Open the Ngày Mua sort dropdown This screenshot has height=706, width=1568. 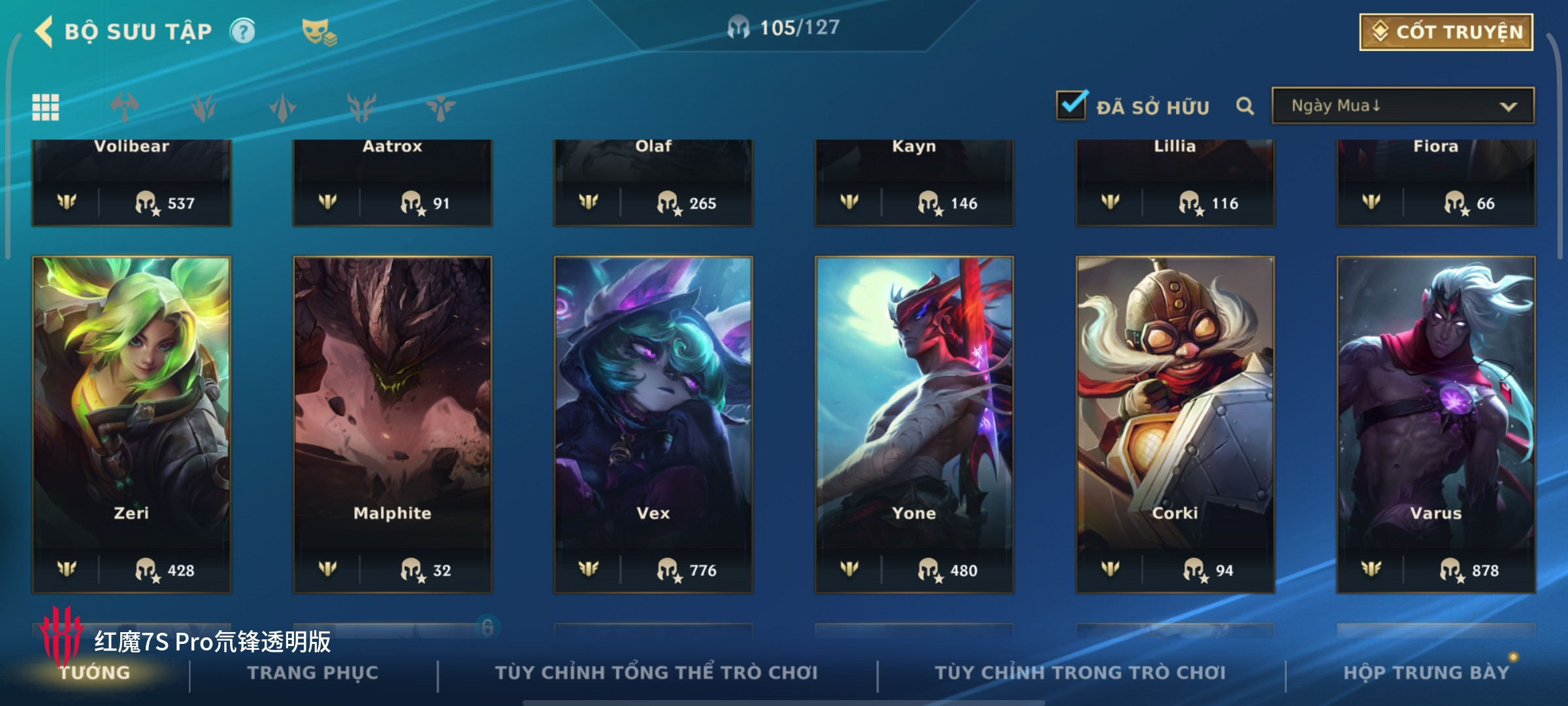[x=1403, y=106]
